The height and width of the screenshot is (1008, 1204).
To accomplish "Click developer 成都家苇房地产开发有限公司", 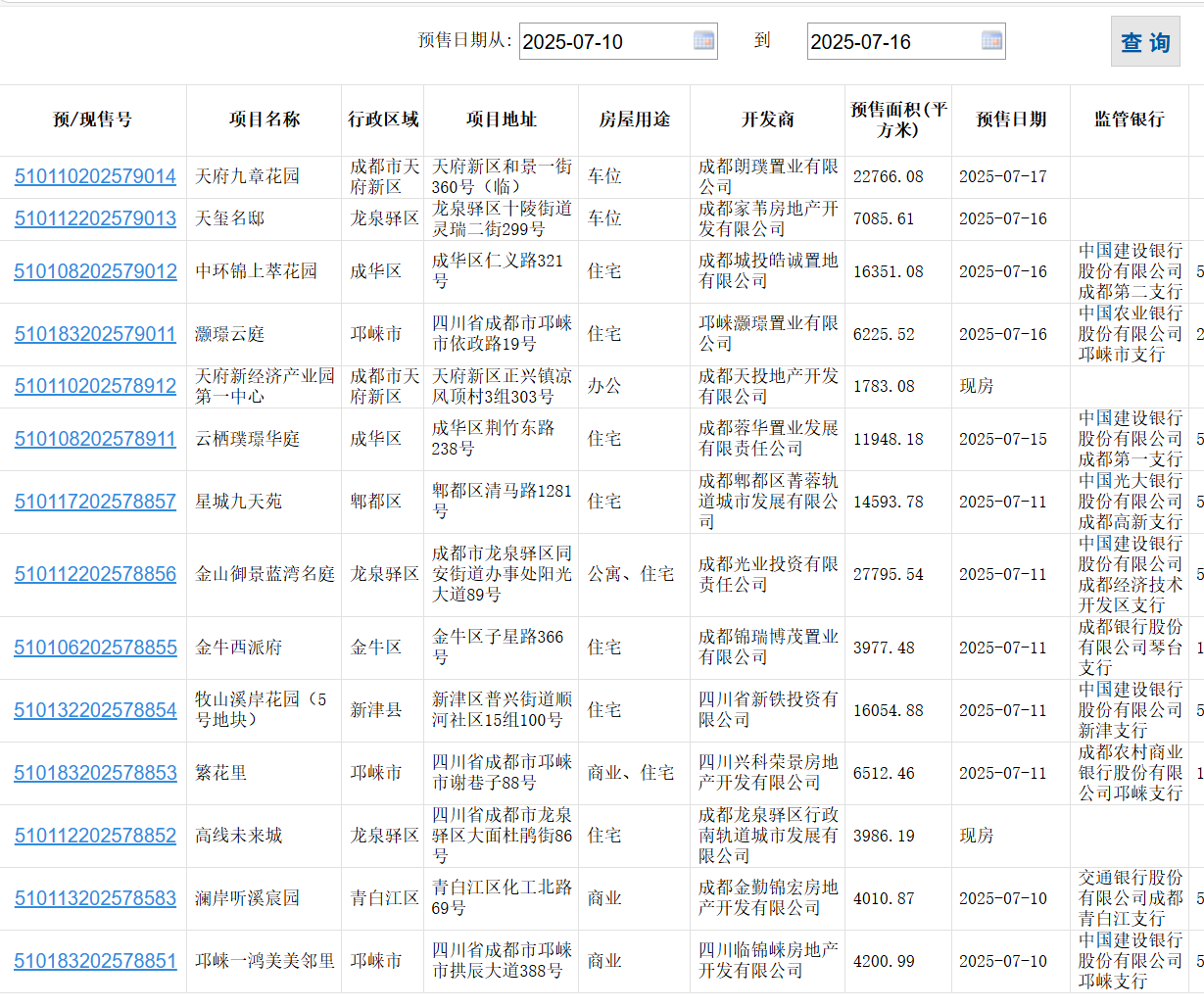I will pyautogui.click(x=768, y=218).
